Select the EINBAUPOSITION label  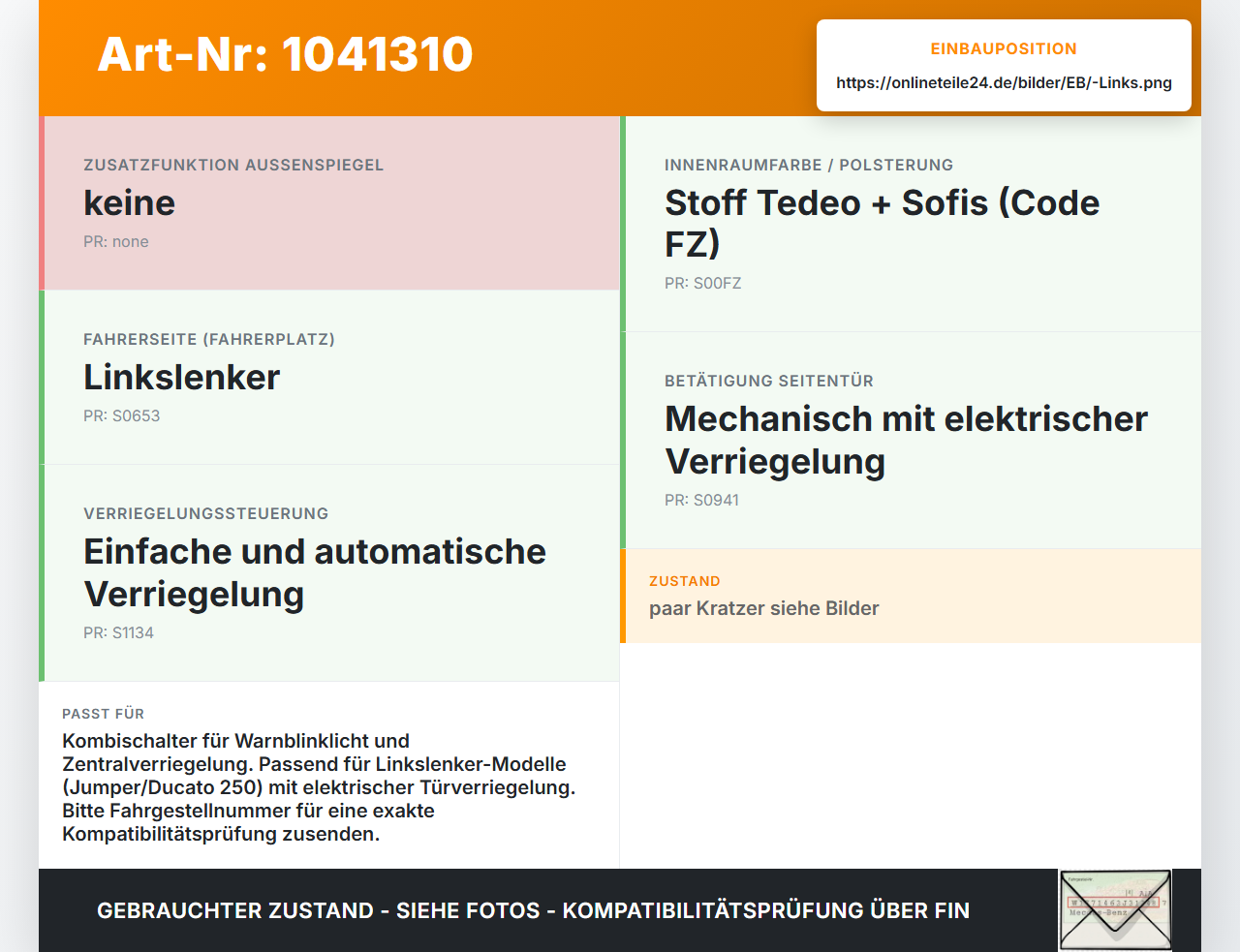click(x=1004, y=48)
